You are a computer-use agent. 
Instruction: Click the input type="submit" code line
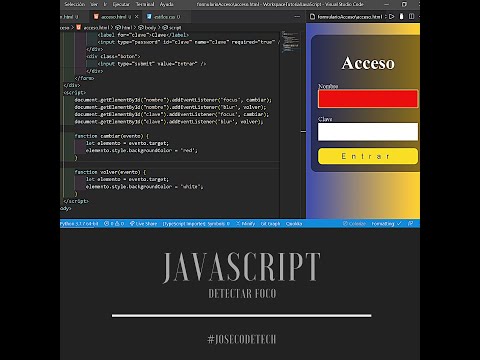pos(152,64)
